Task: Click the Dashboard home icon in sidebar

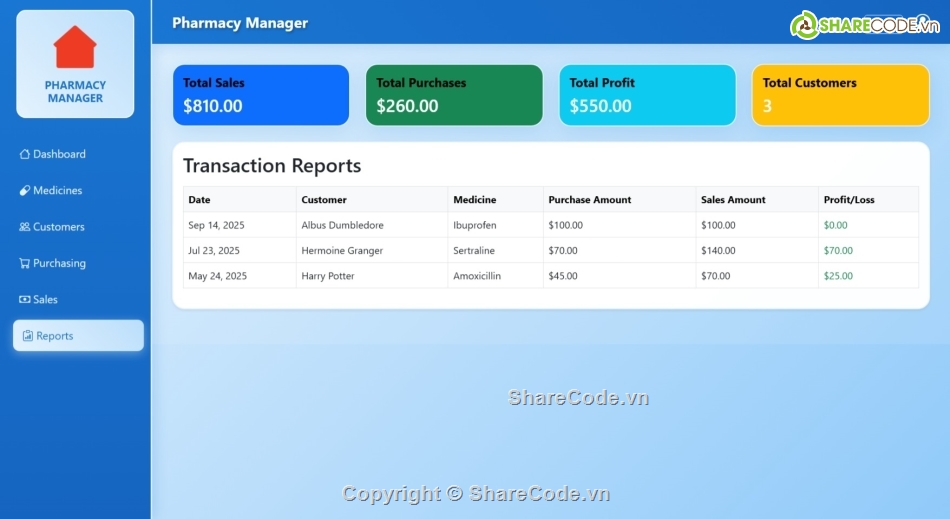Action: 25,154
